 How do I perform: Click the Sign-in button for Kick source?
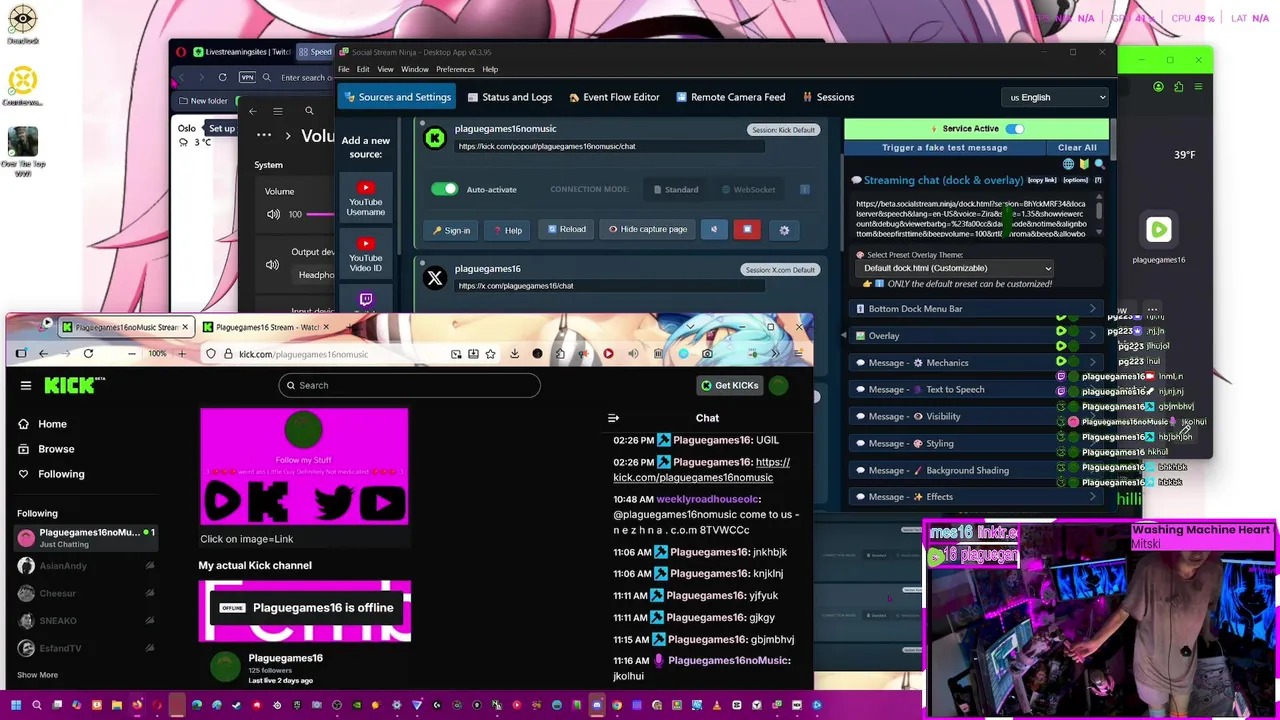(451, 230)
